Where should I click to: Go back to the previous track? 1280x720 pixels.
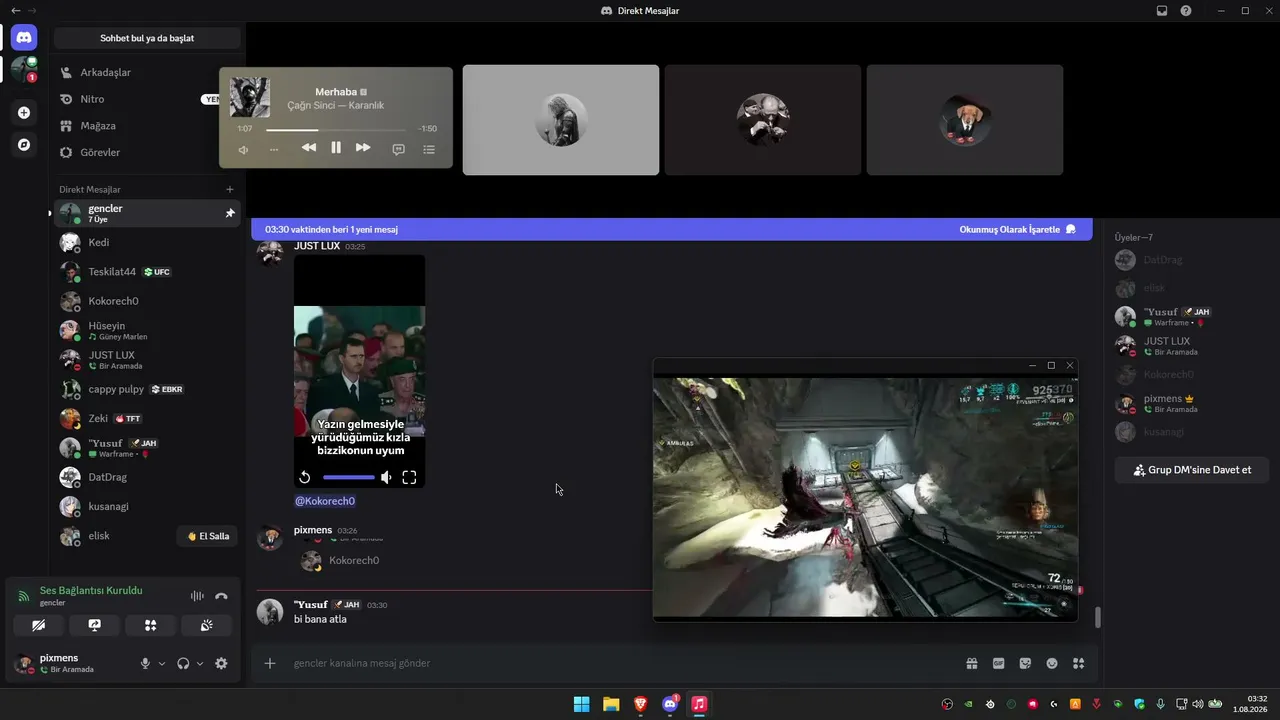309,147
